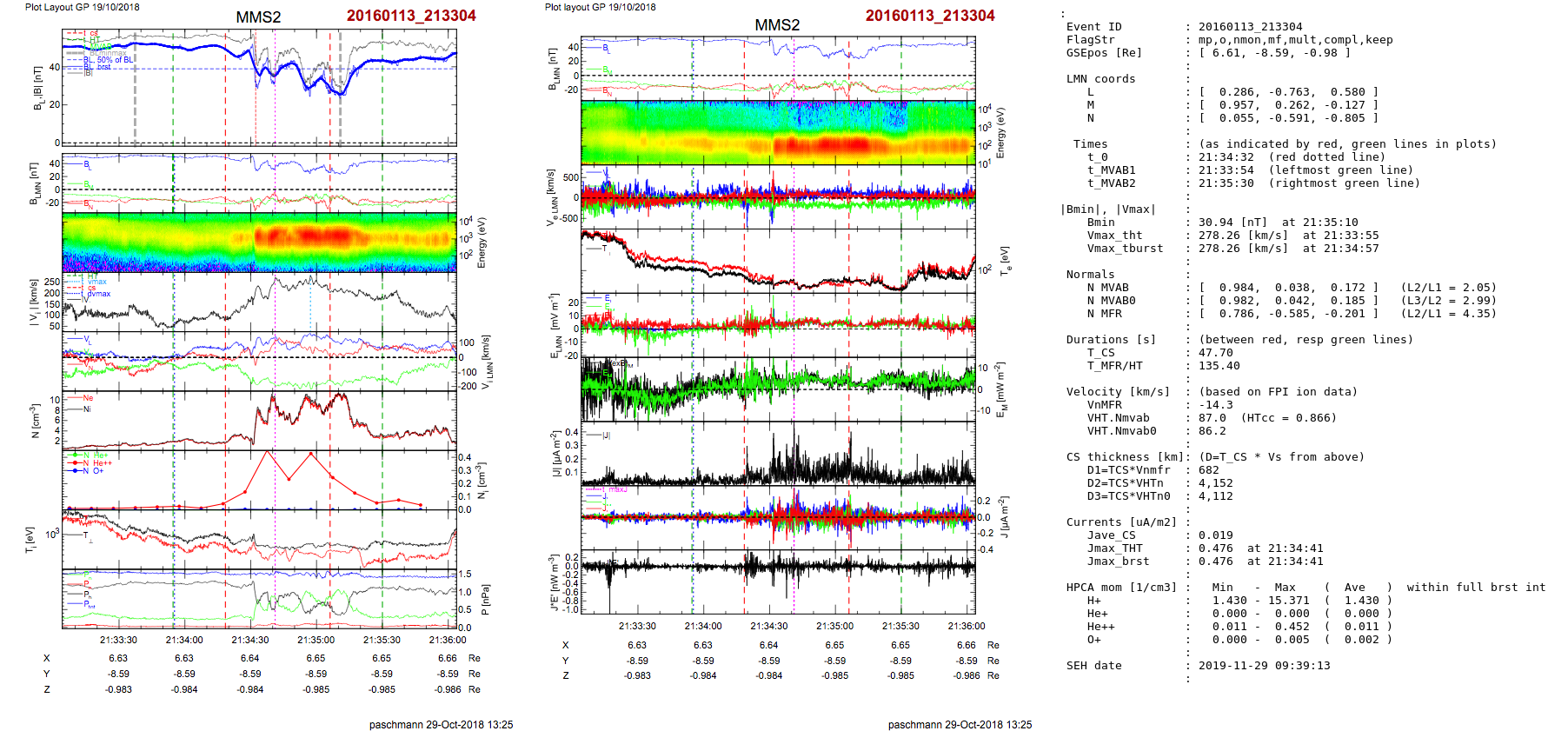Select the GSE position "[ 6.61, -8.59, -0.98 ]"
This screenshot has width=1568, height=731.
[1274, 53]
